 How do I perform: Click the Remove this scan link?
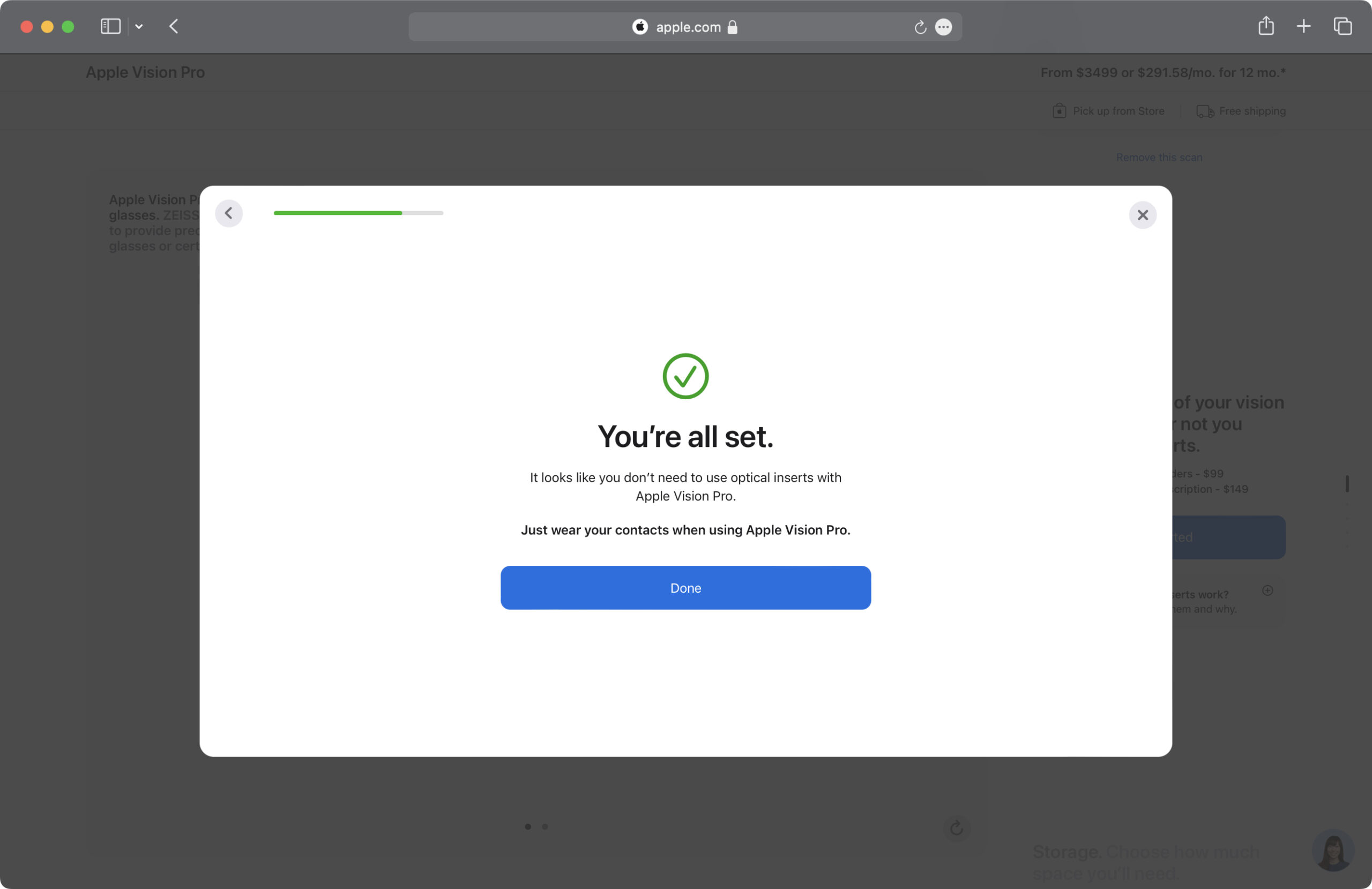1159,158
